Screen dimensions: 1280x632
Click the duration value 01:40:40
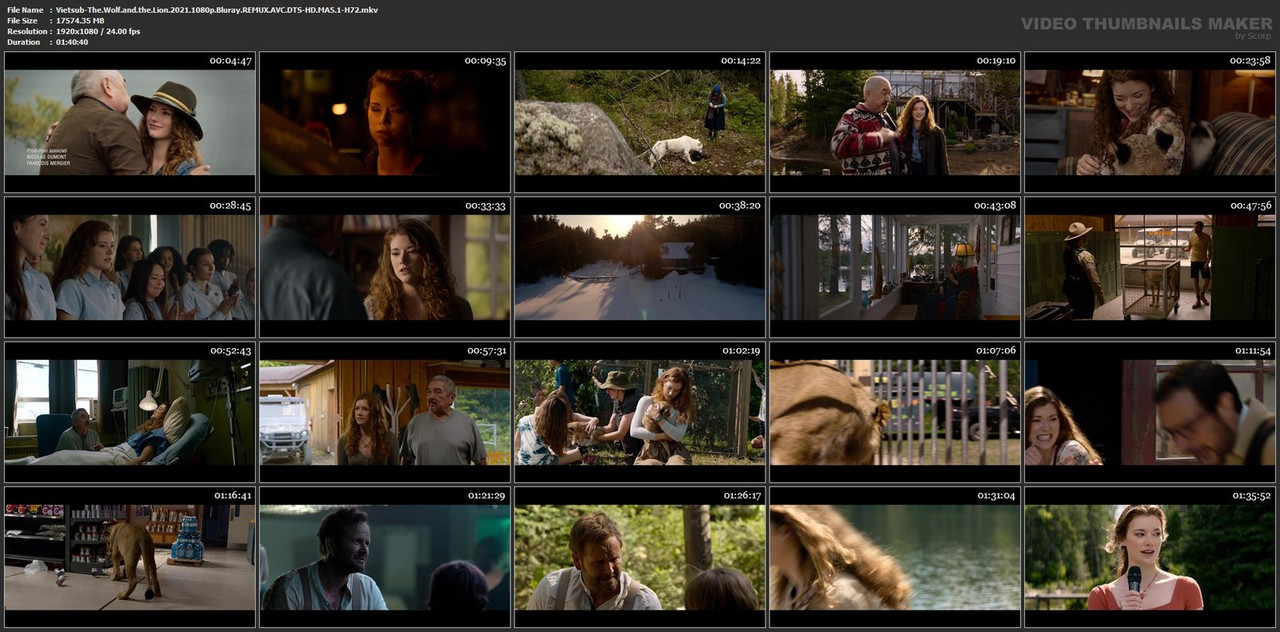[x=72, y=42]
